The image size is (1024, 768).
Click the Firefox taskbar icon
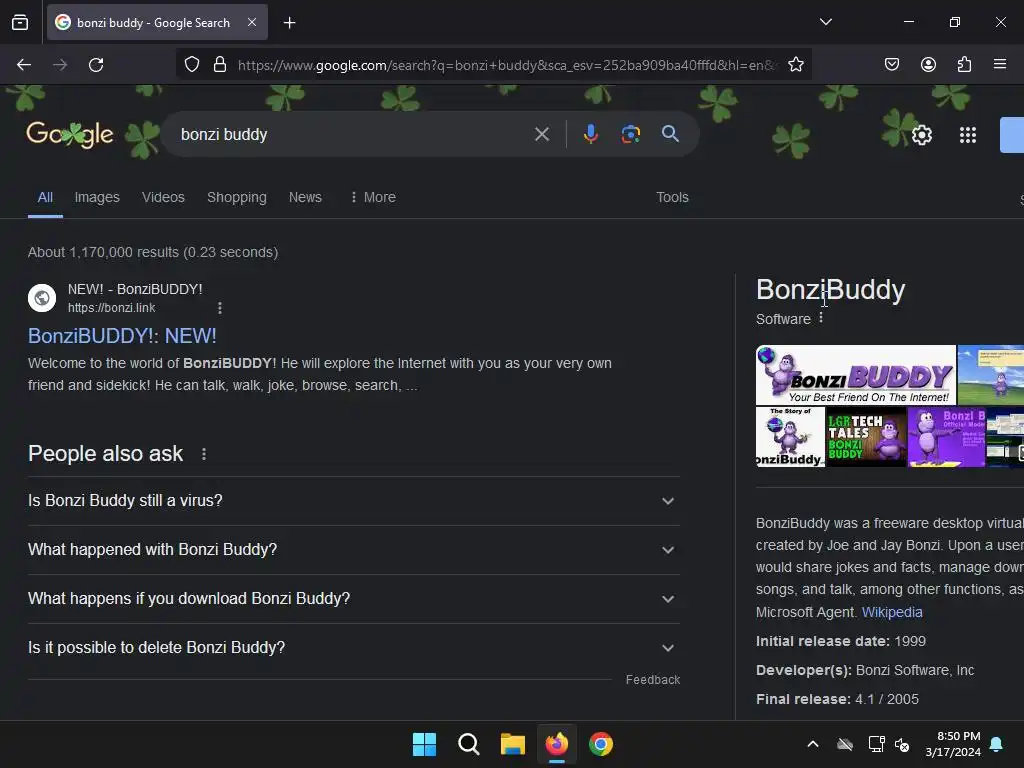556,744
